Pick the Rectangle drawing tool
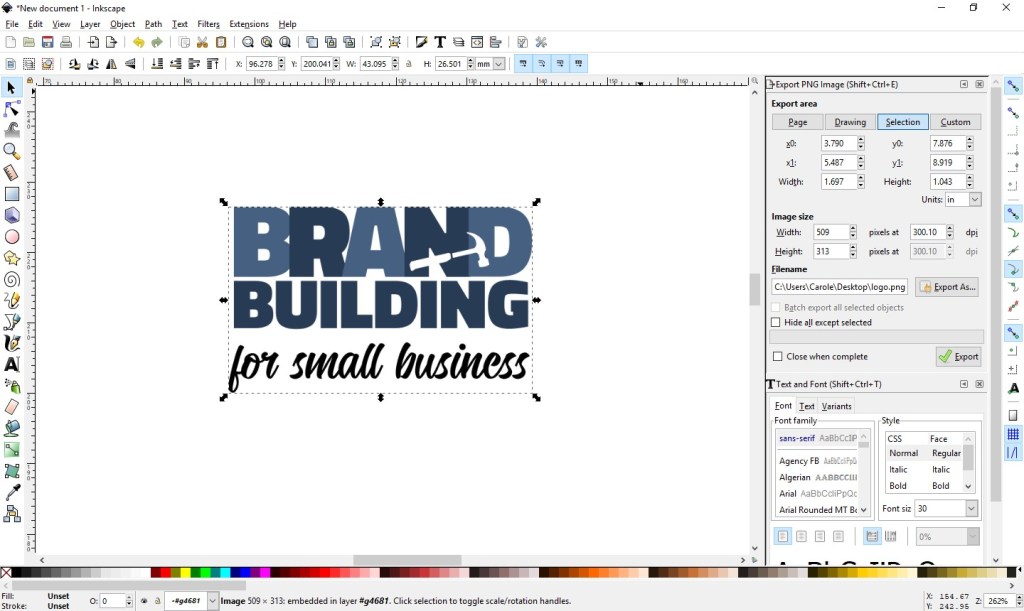 (12, 194)
